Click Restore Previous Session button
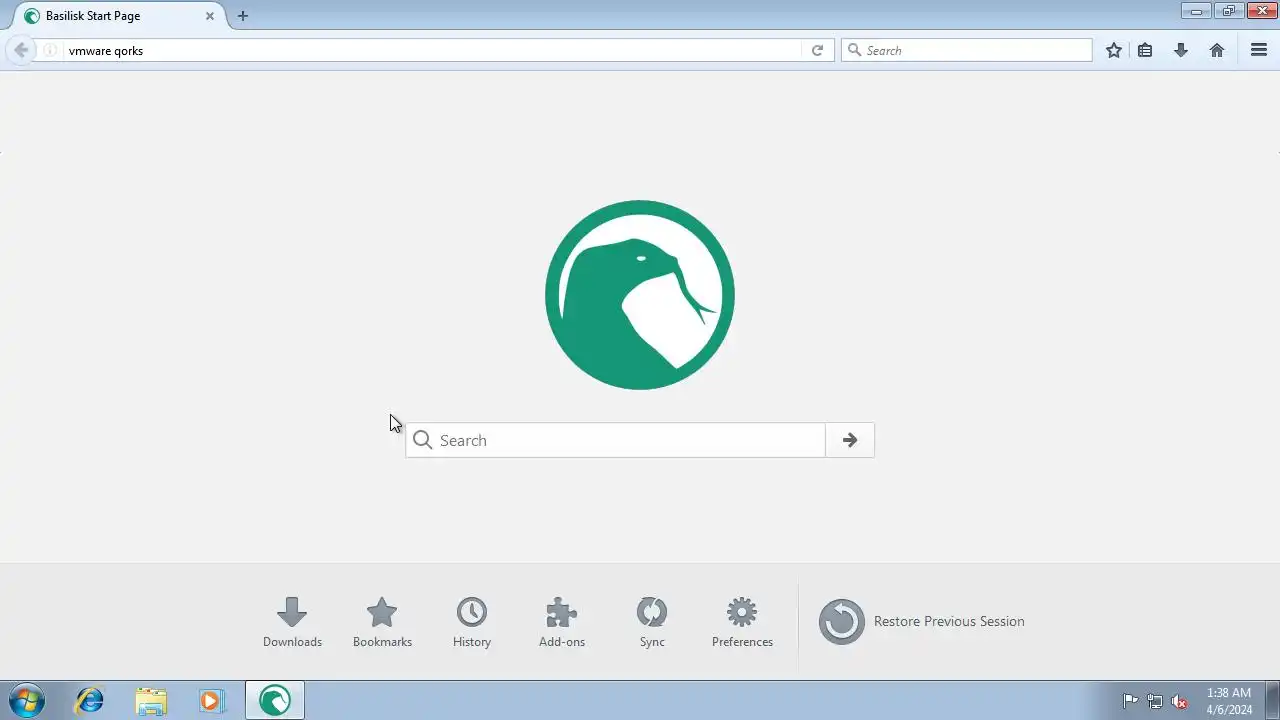 pyautogui.click(x=922, y=621)
